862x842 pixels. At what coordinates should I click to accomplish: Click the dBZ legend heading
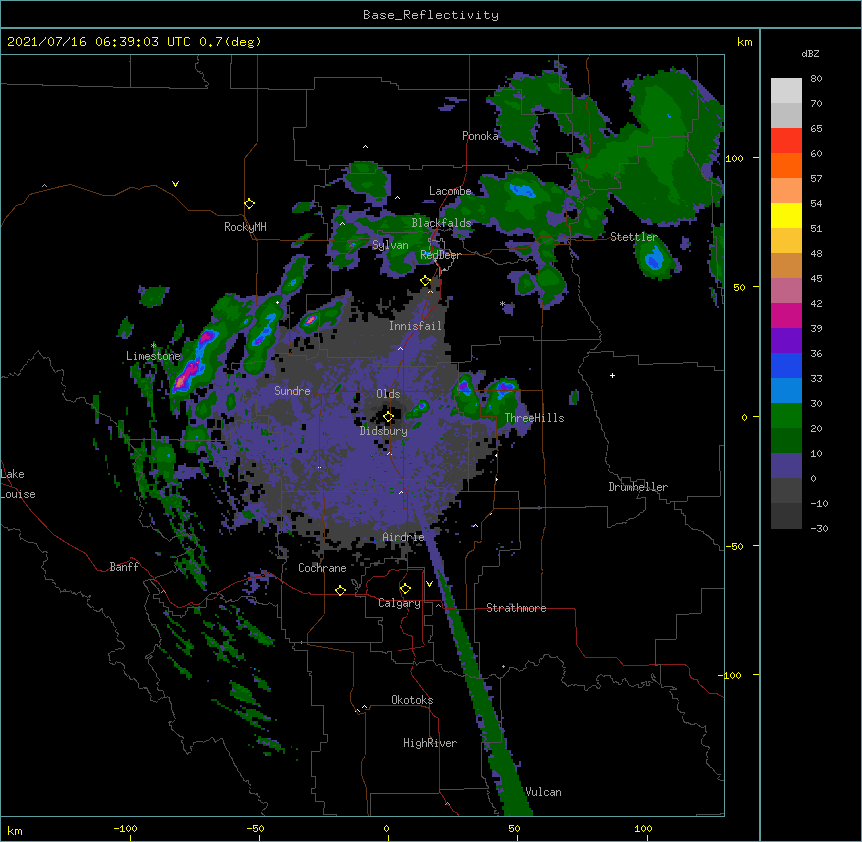[810, 53]
